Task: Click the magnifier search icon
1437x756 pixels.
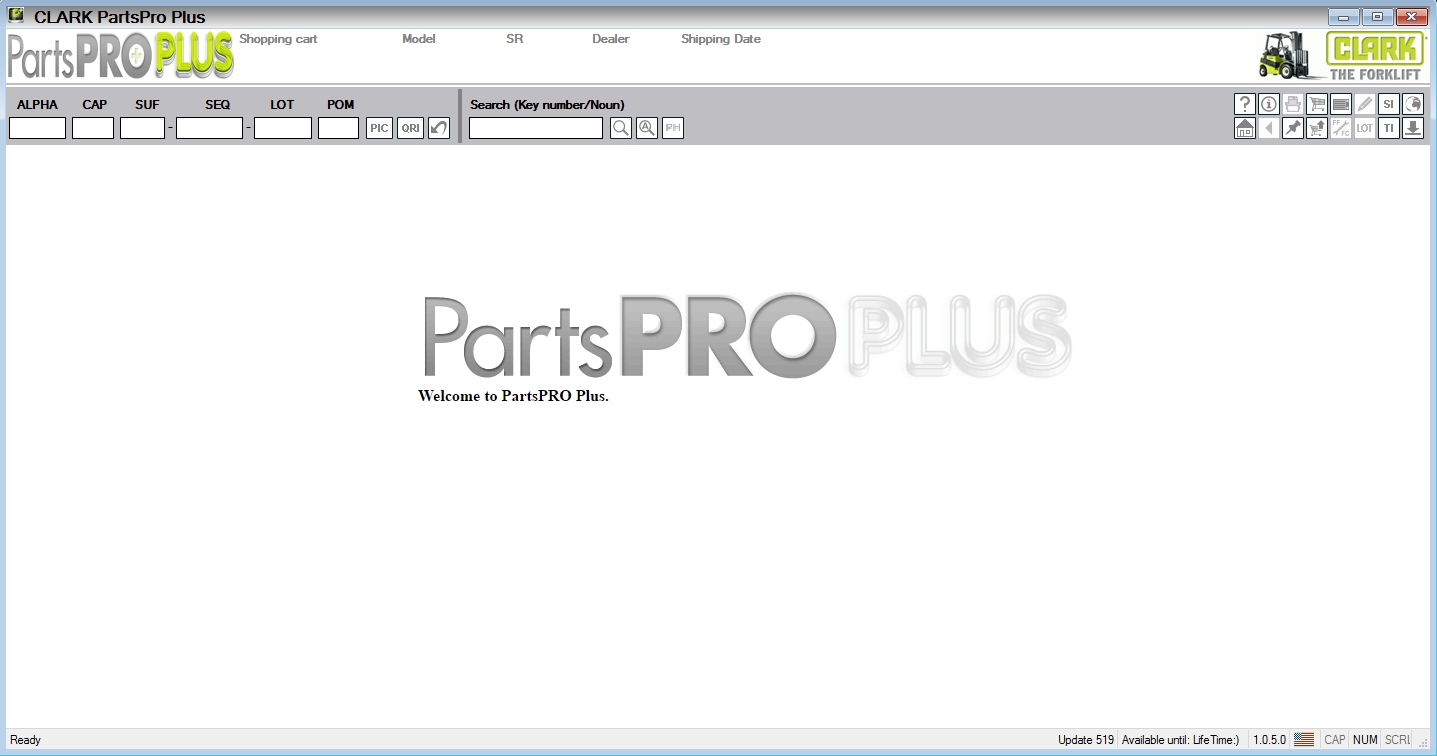Action: pos(621,128)
